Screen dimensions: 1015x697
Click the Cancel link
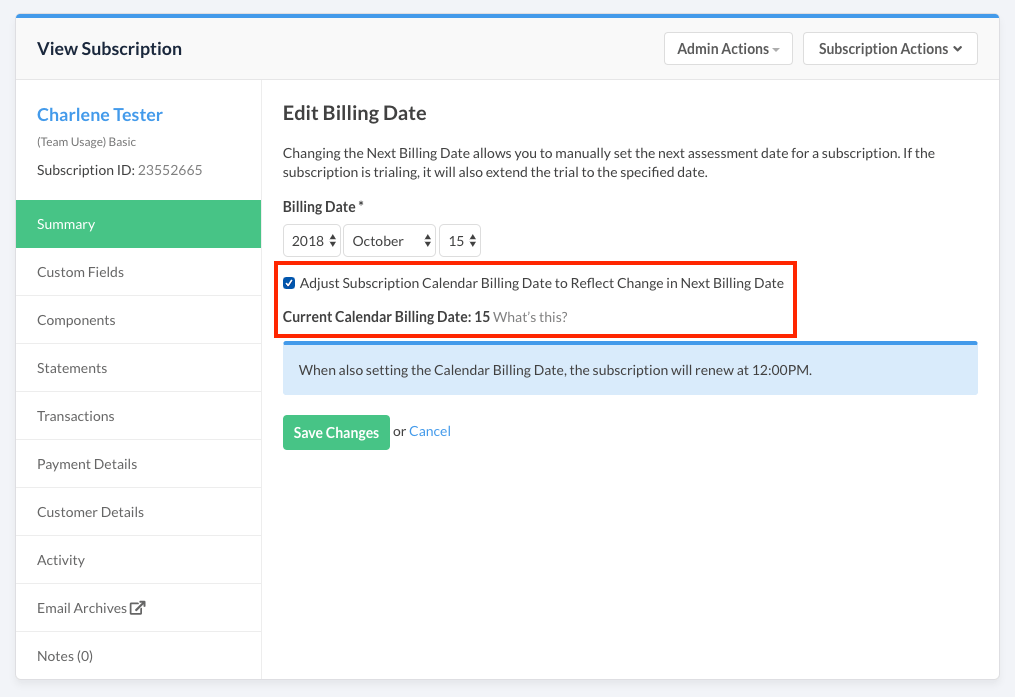[430, 431]
